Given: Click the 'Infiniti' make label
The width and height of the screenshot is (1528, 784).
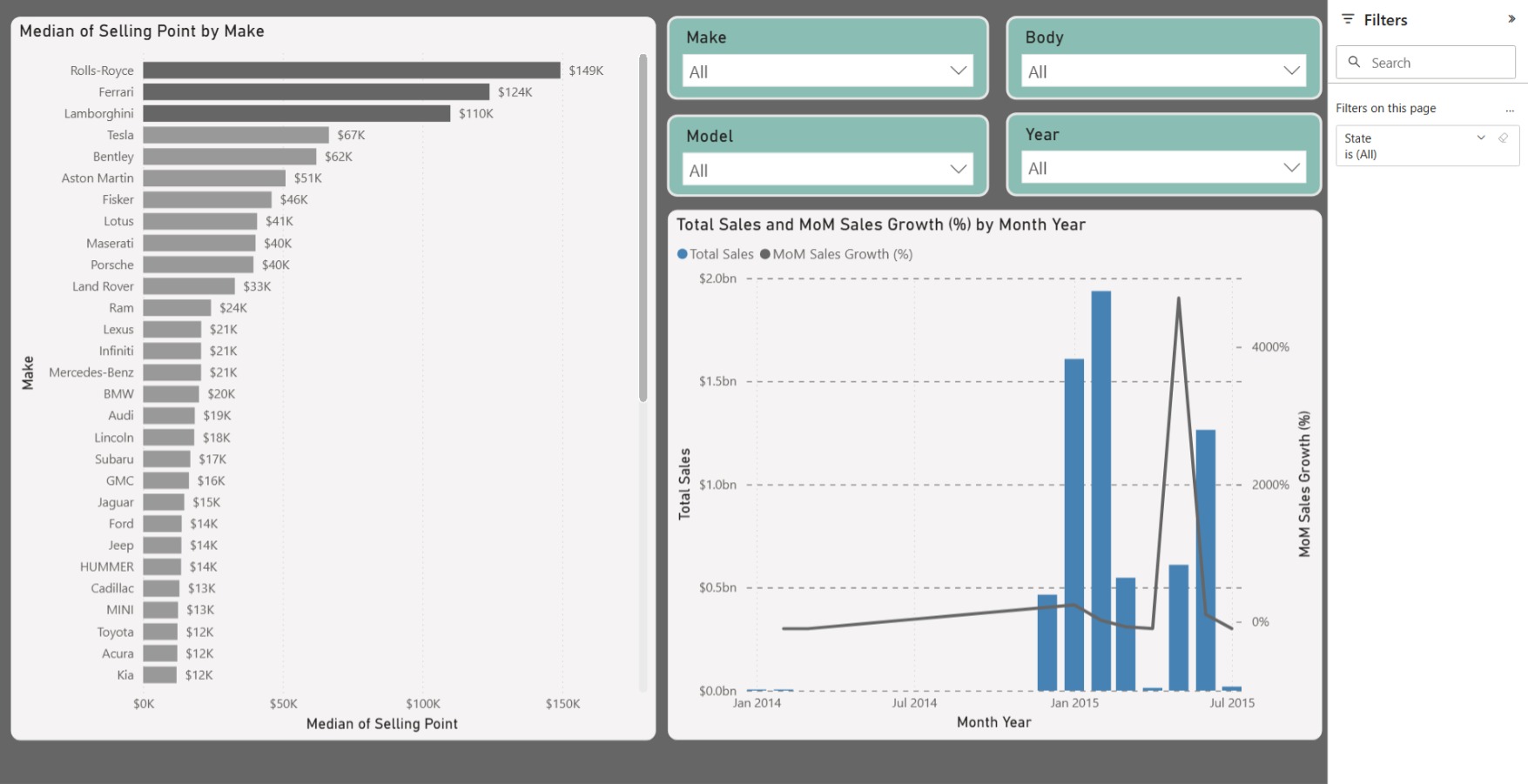Looking at the screenshot, I should [116, 351].
